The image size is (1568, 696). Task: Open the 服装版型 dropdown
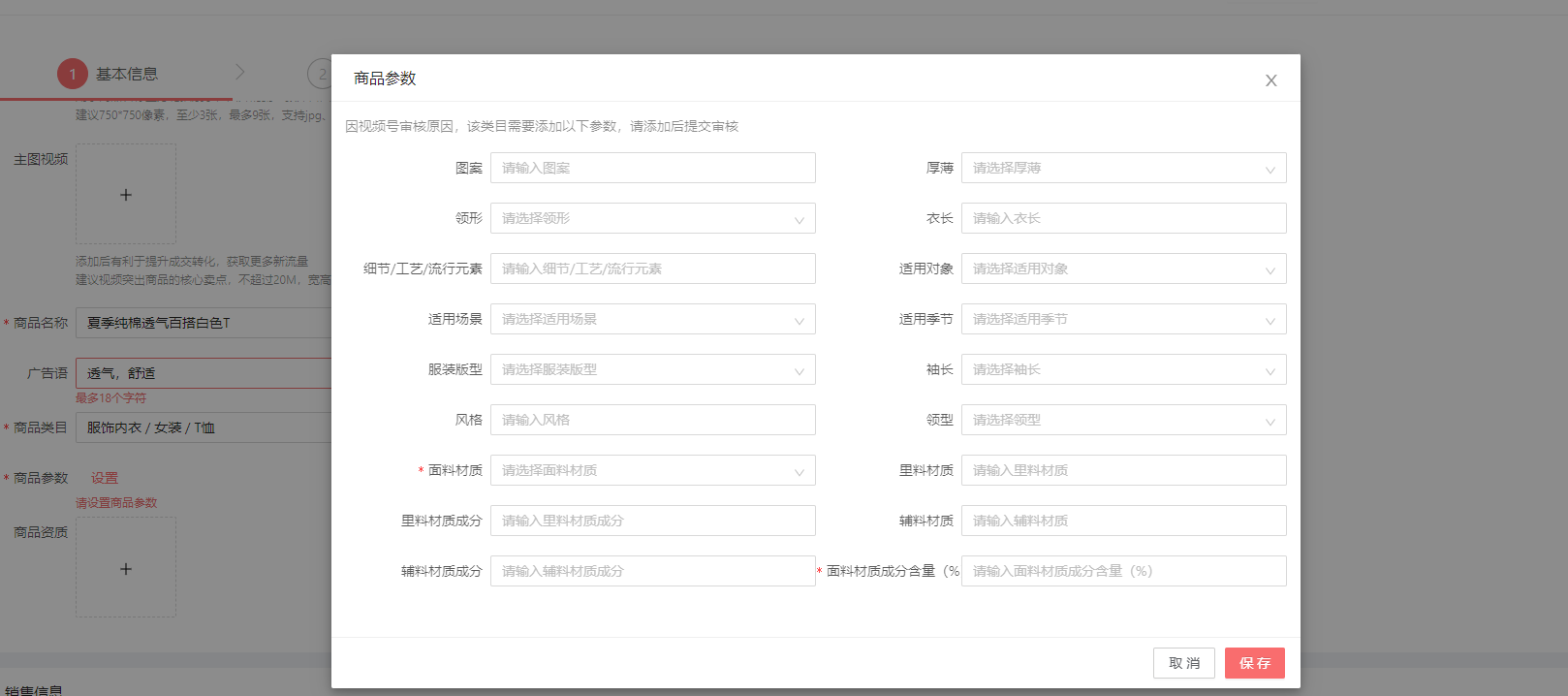coord(652,369)
